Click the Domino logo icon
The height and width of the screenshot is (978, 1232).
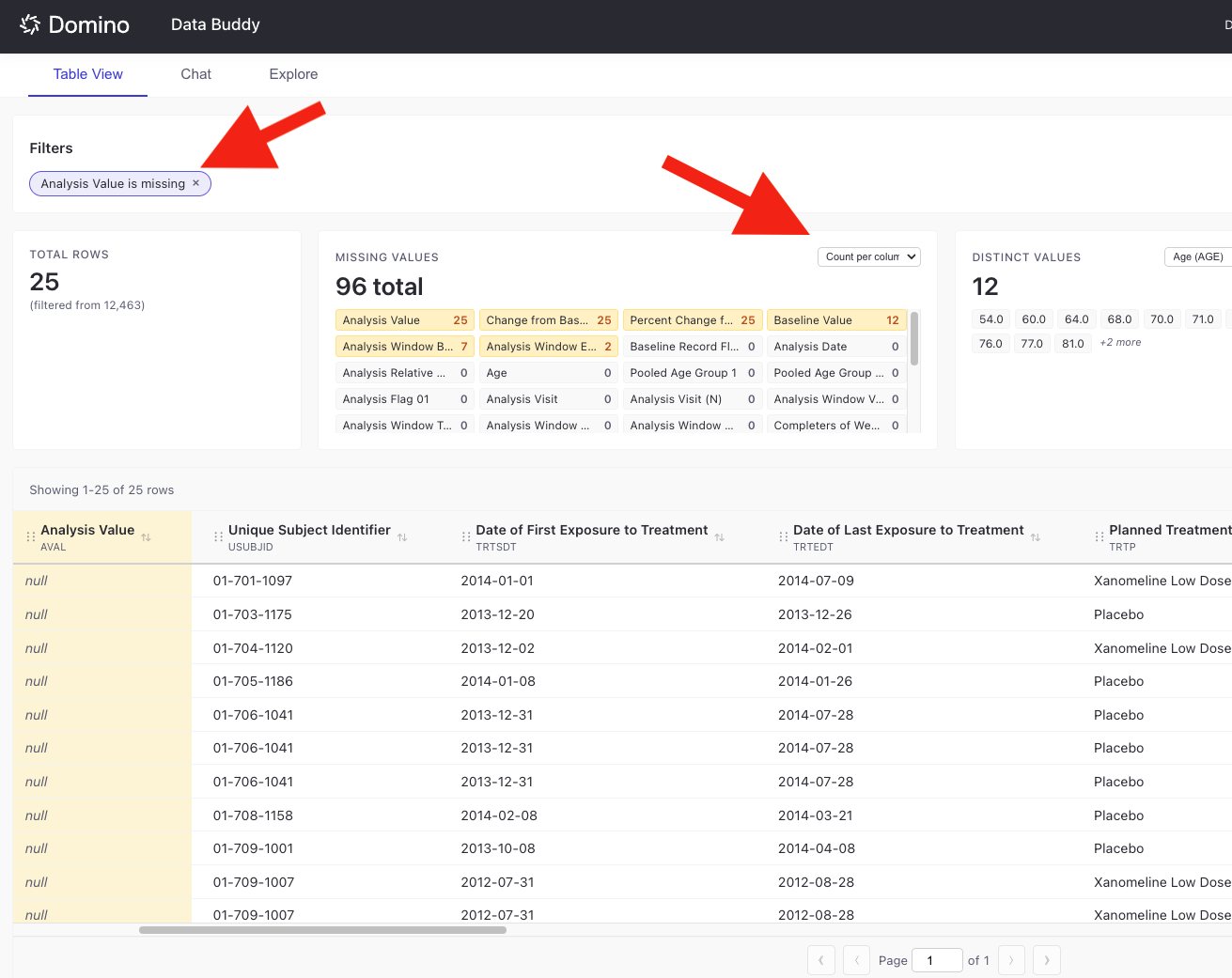pyautogui.click(x=30, y=25)
